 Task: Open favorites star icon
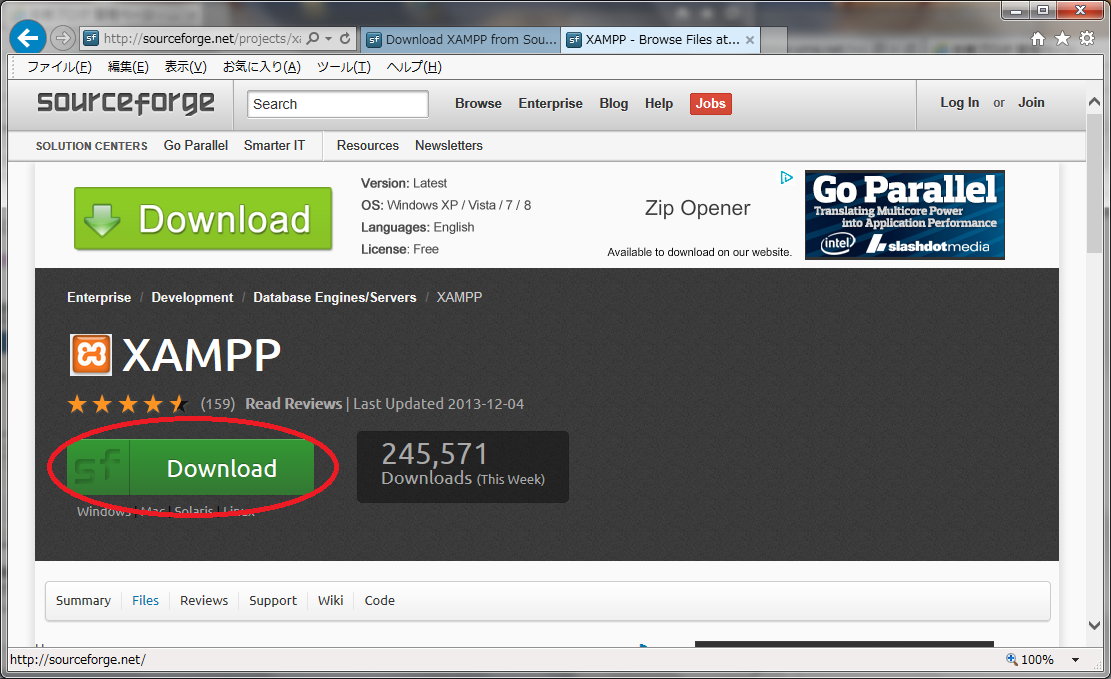pos(1062,39)
